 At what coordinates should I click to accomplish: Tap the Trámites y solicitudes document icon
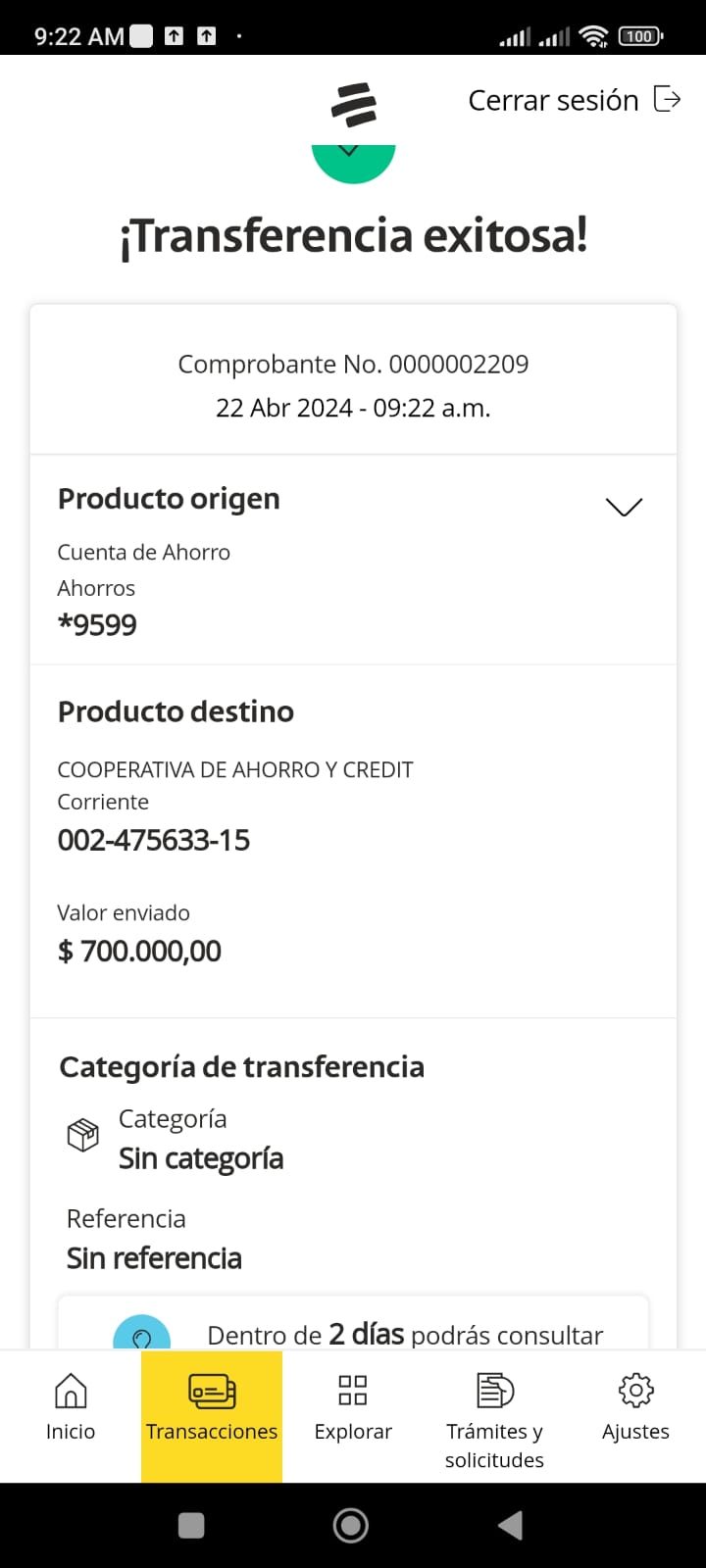tap(494, 1390)
